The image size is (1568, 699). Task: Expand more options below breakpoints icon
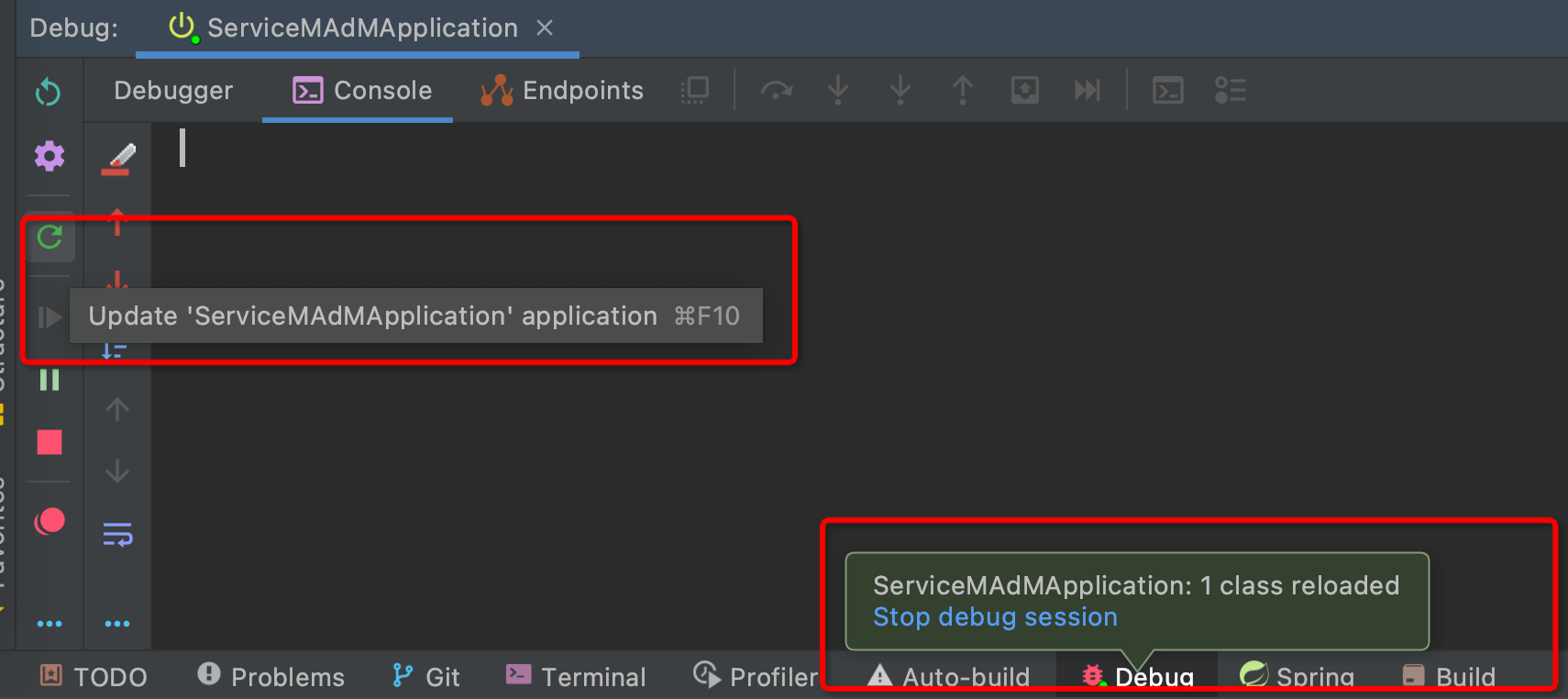pyautogui.click(x=50, y=624)
